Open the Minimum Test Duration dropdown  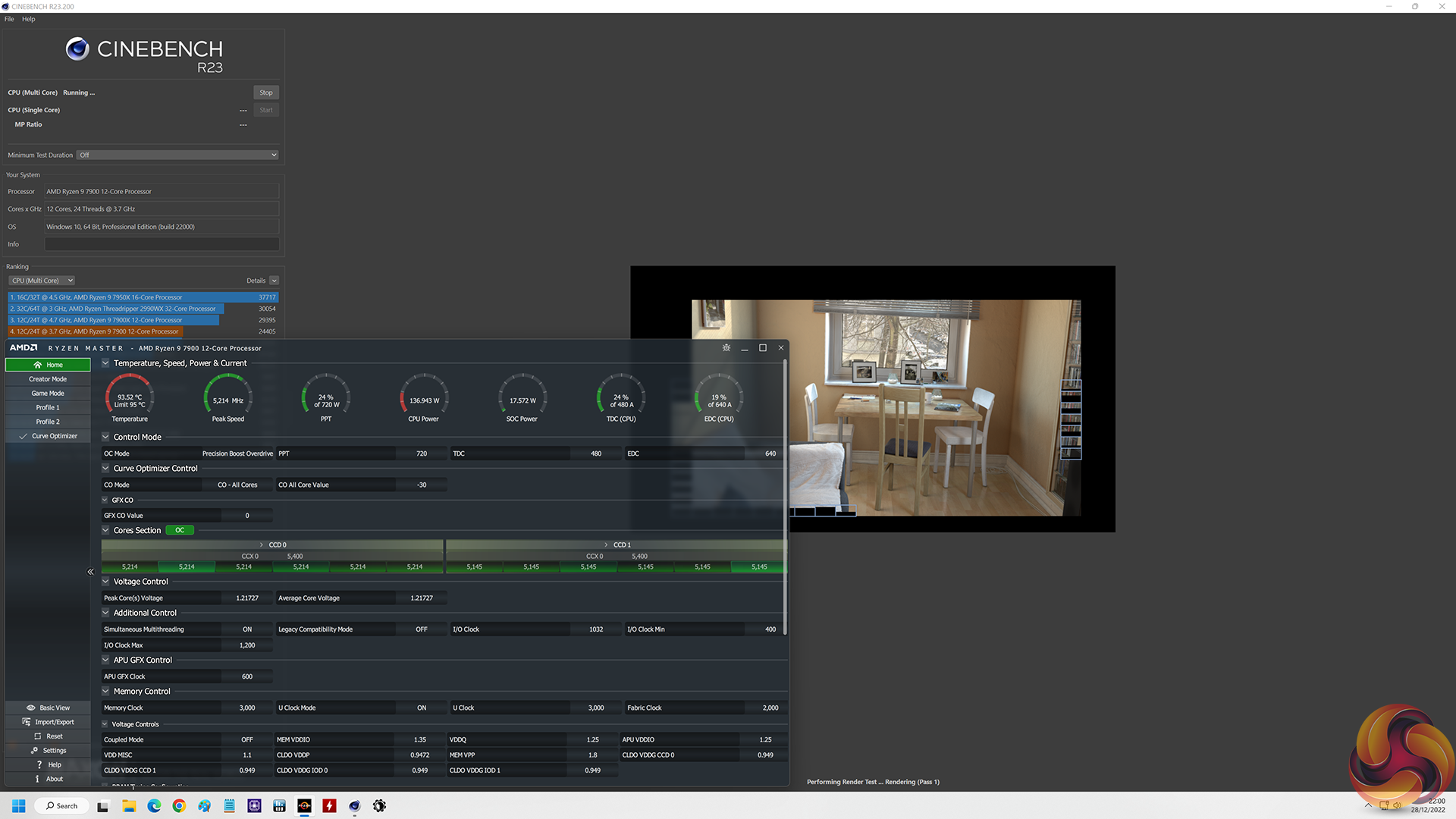pos(178,155)
